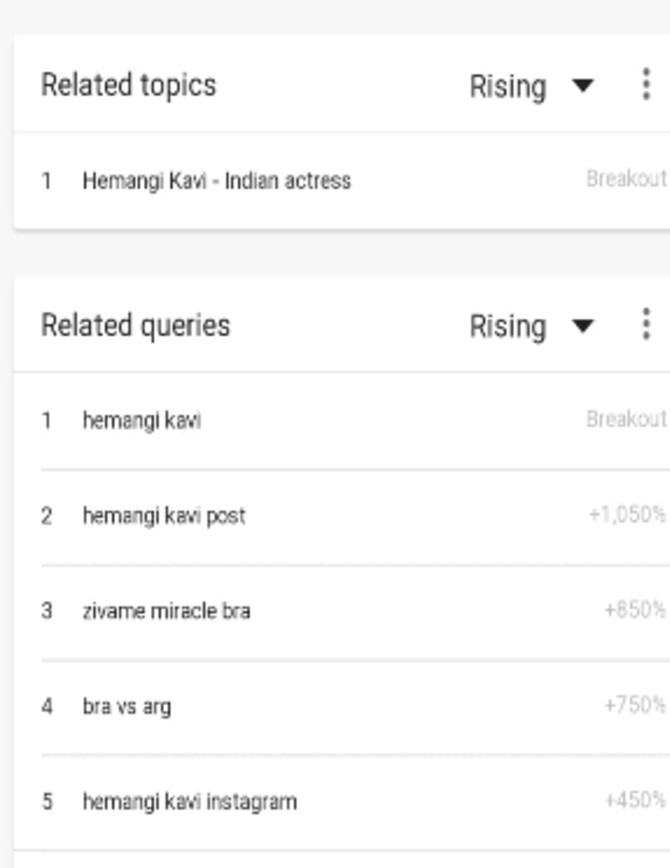Image resolution: width=670 pixels, height=868 pixels.
Task: Click the +750% growth value
Action: click(634, 705)
